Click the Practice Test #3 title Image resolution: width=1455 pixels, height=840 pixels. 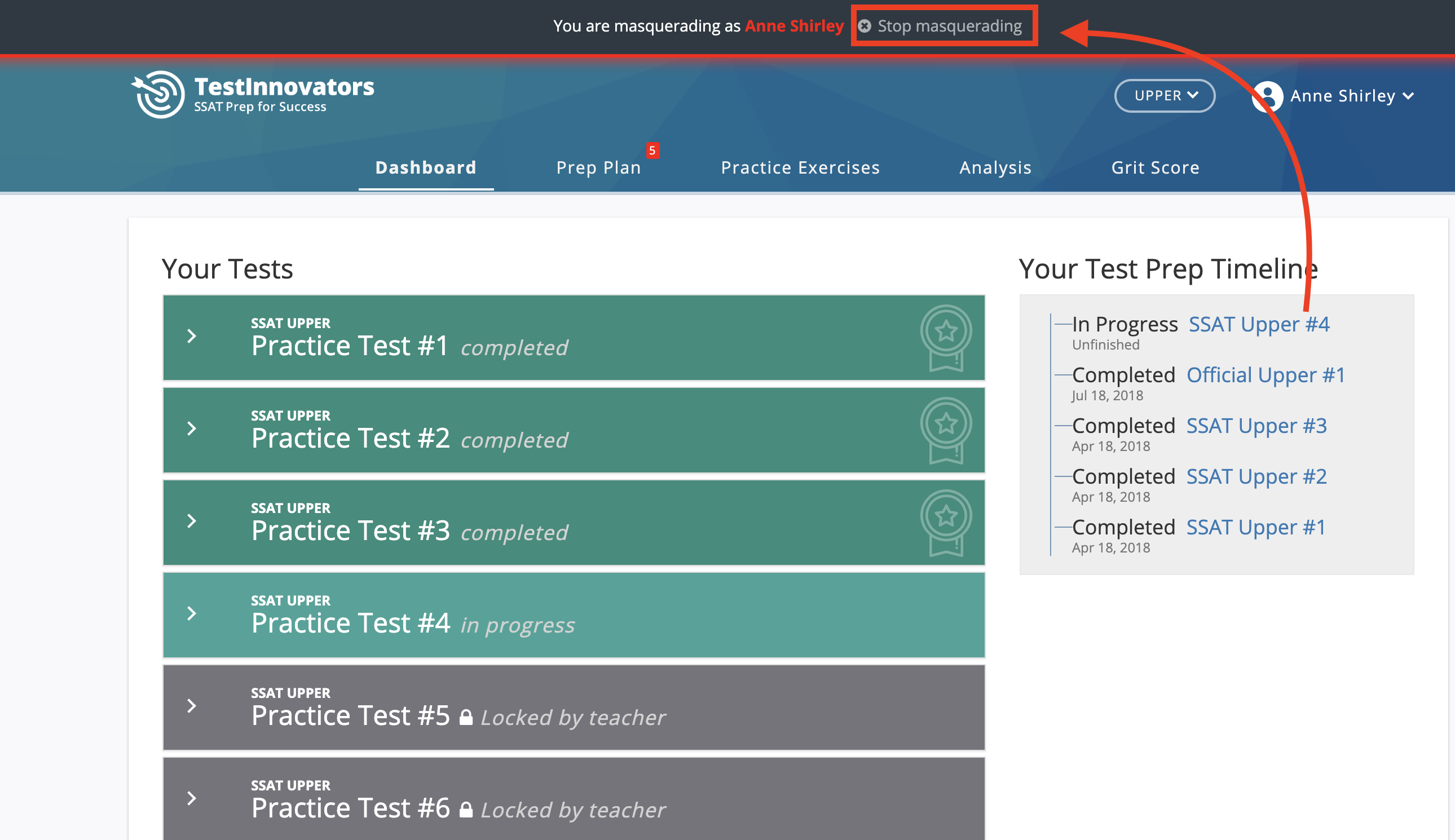350,530
